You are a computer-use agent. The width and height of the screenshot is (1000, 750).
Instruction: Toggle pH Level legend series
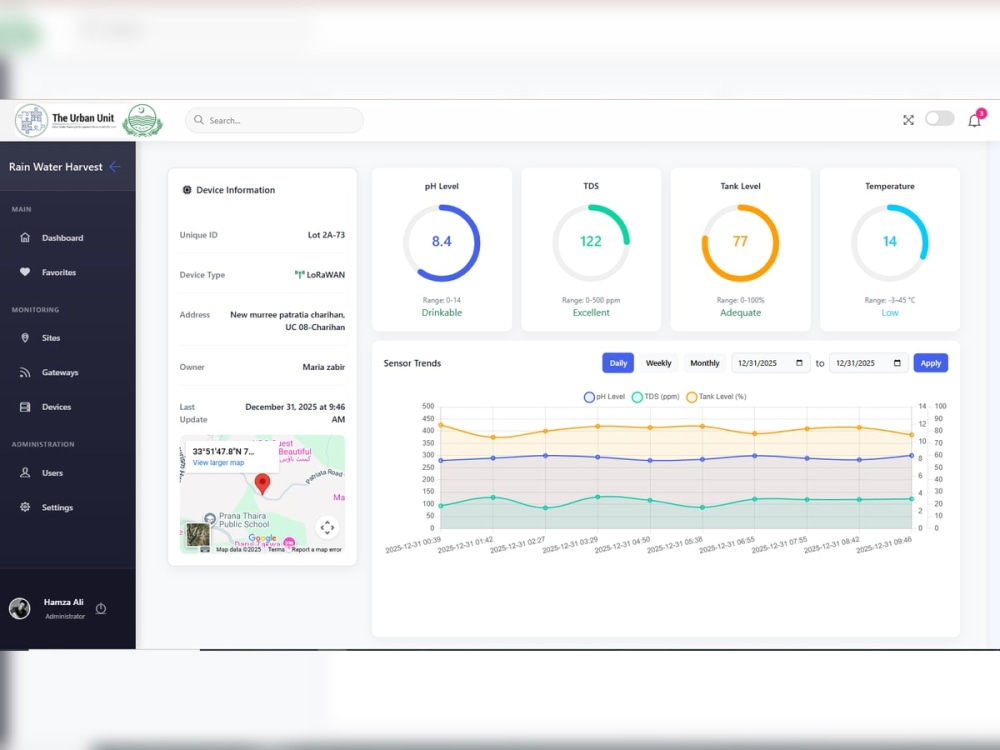tap(604, 397)
